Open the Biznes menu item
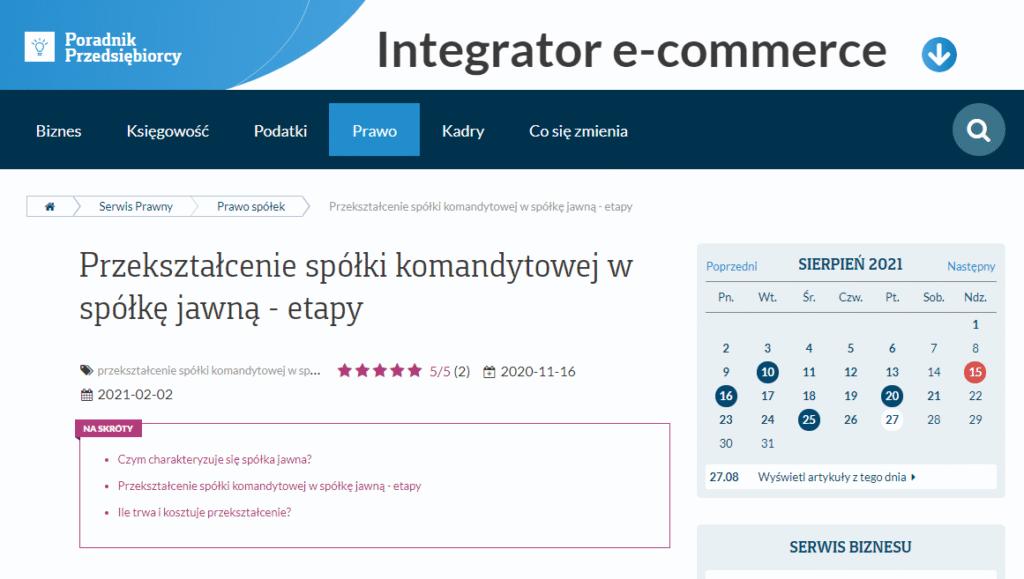This screenshot has width=1024, height=579. click(x=59, y=131)
